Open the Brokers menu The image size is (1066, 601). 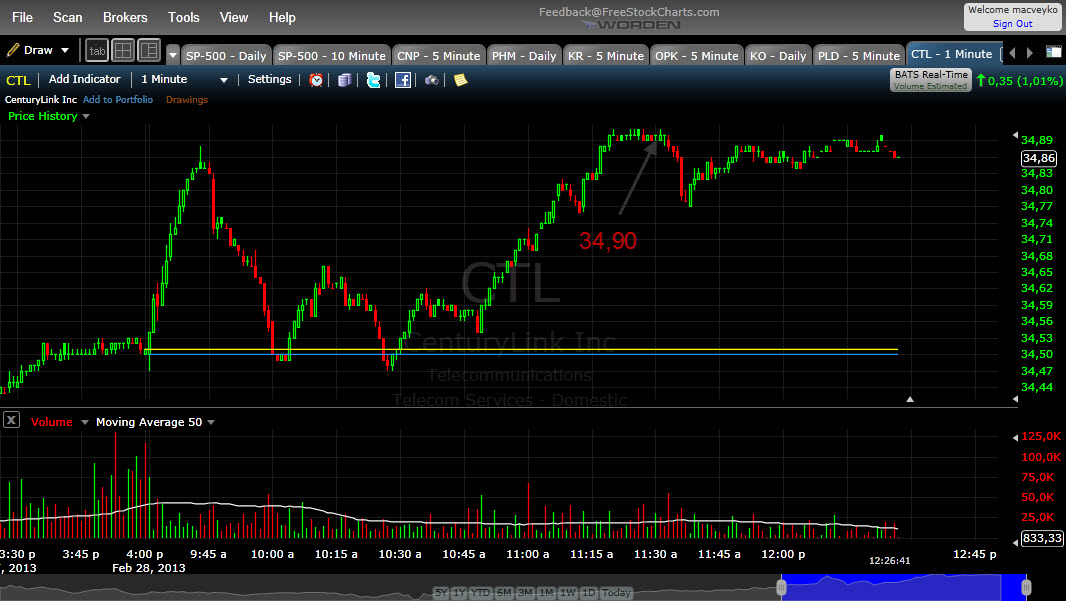[125, 18]
